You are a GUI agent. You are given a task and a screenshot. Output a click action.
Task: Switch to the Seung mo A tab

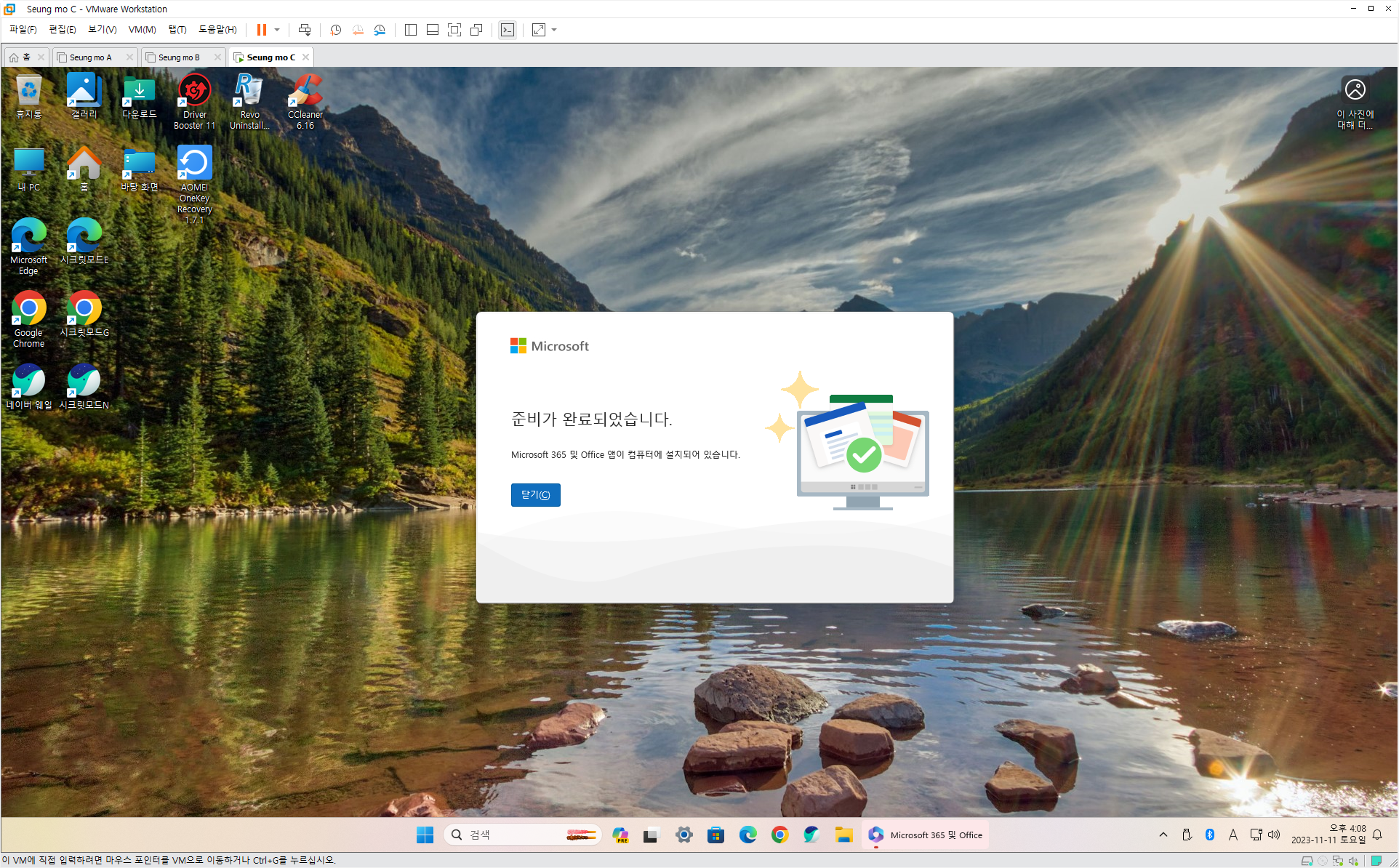tap(91, 57)
